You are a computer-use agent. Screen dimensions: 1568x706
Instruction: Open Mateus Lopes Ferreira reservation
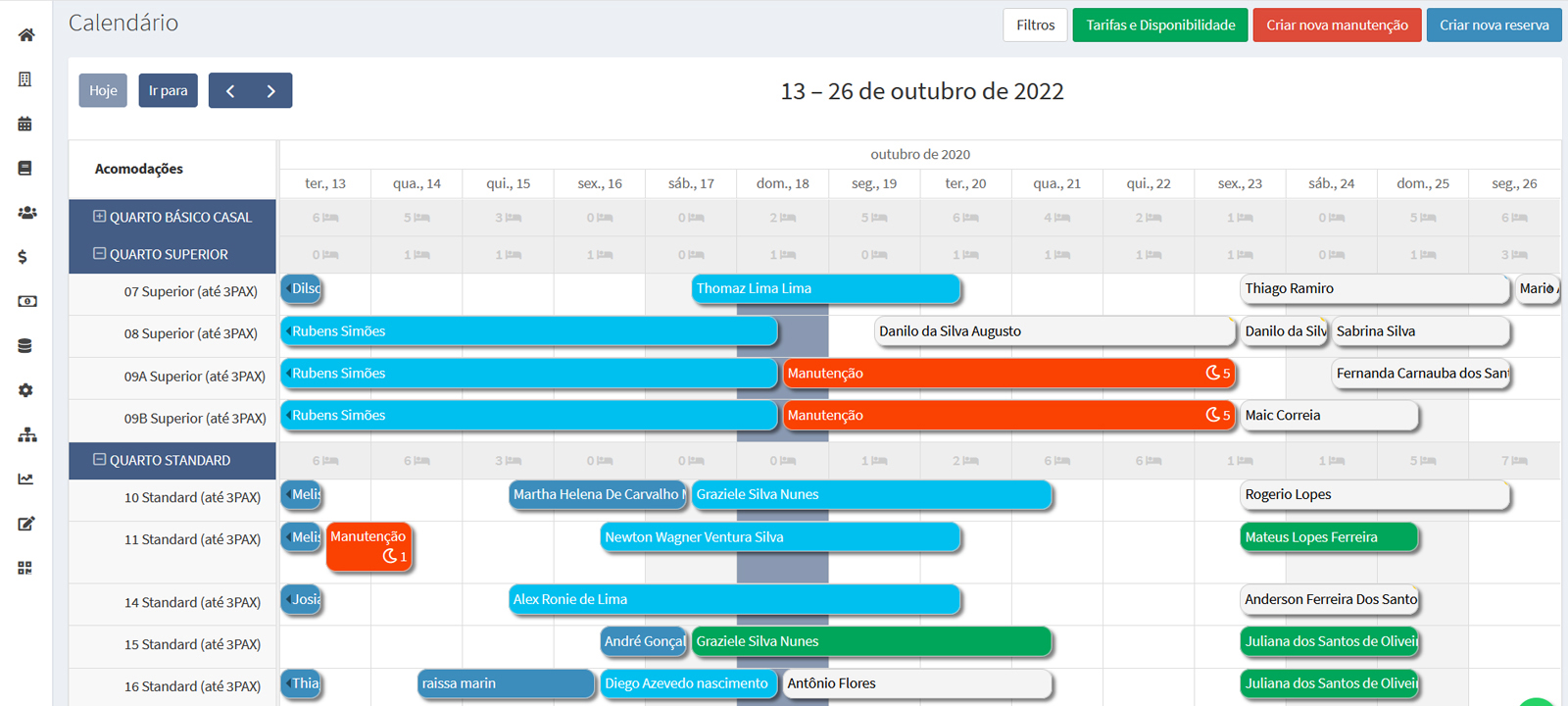pyautogui.click(x=1329, y=537)
